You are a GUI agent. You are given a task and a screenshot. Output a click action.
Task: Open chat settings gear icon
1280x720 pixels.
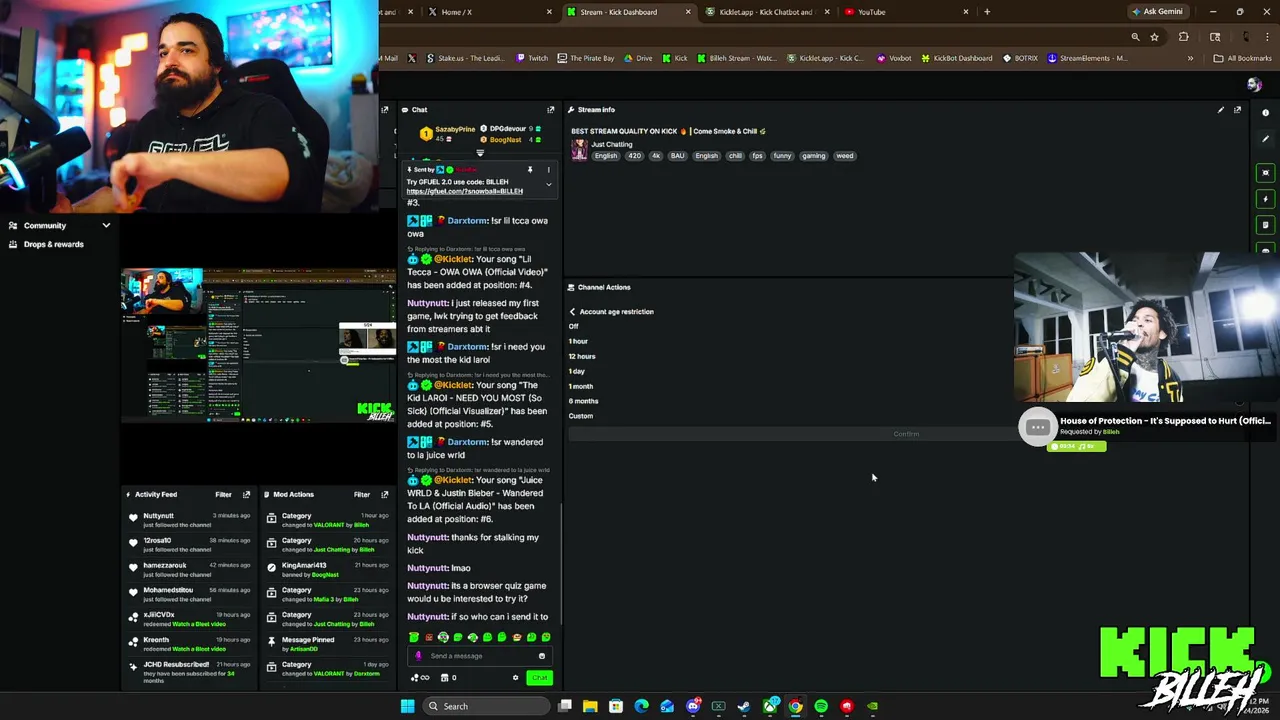(x=516, y=678)
